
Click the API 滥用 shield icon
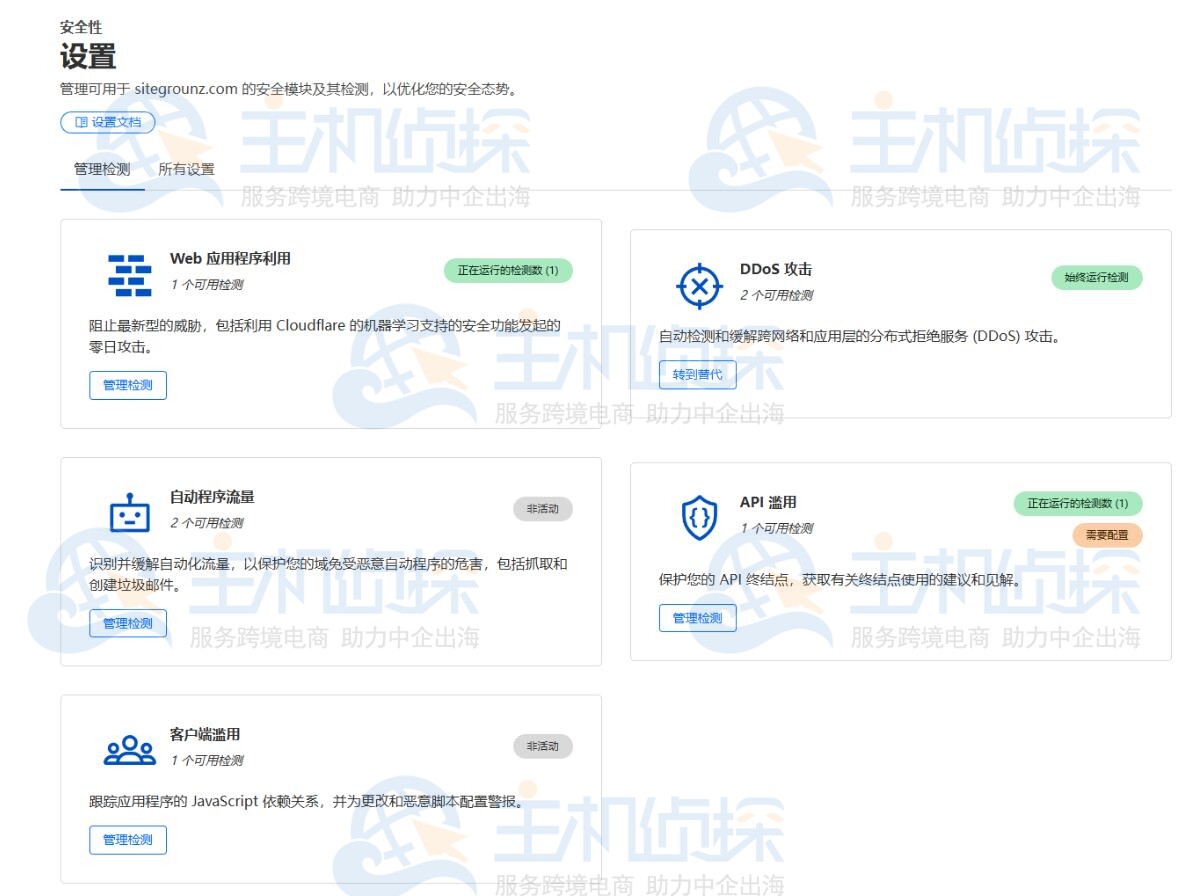[x=699, y=519]
